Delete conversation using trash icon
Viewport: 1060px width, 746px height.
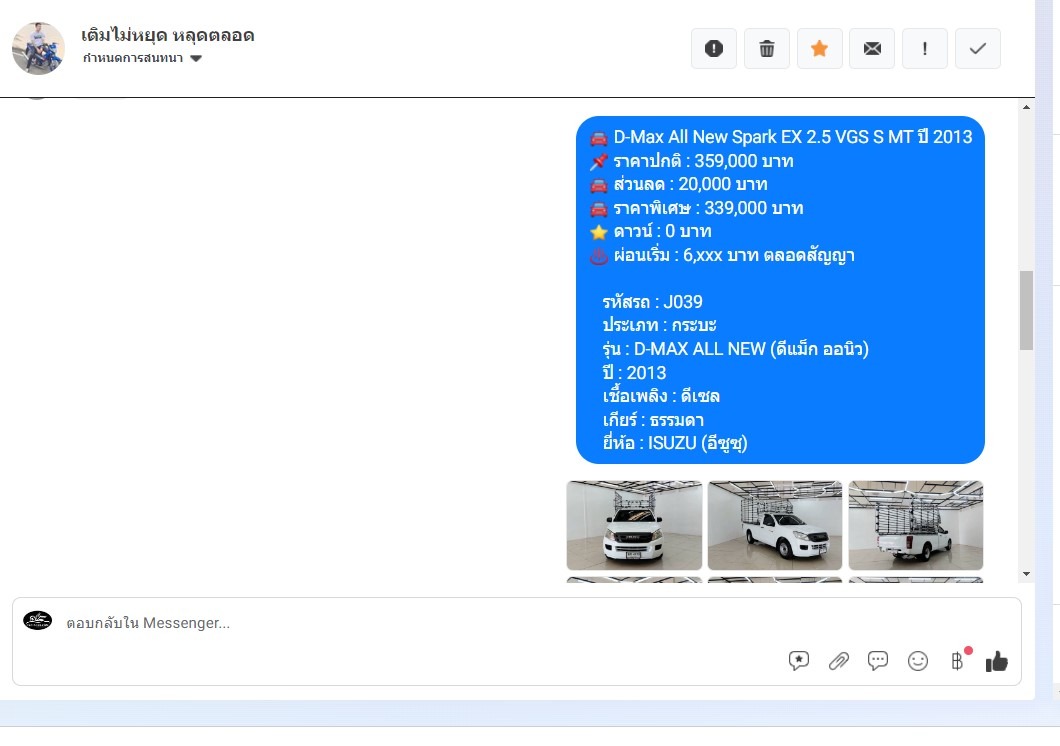coord(767,49)
